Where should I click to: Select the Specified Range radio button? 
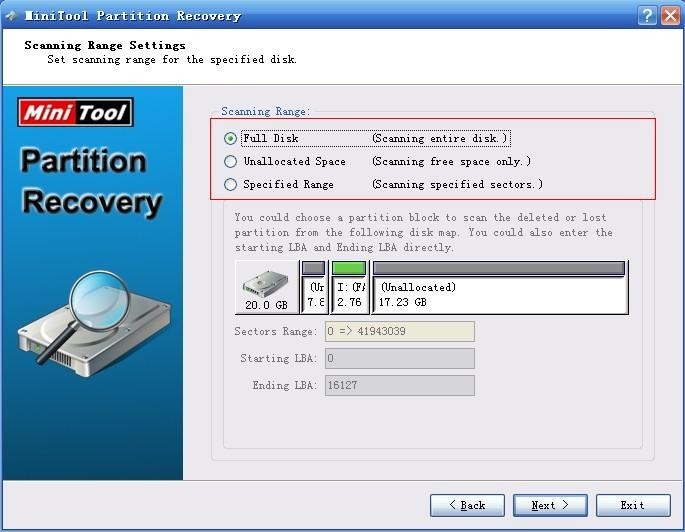(x=230, y=184)
